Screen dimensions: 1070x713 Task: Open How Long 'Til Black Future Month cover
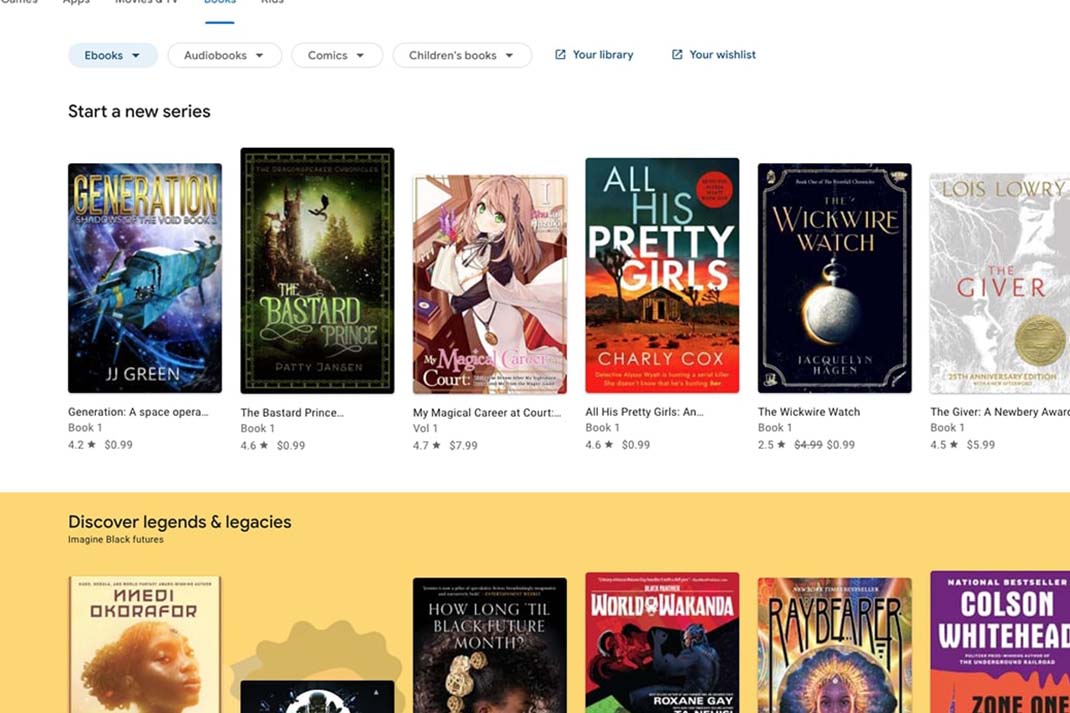pyautogui.click(x=489, y=645)
